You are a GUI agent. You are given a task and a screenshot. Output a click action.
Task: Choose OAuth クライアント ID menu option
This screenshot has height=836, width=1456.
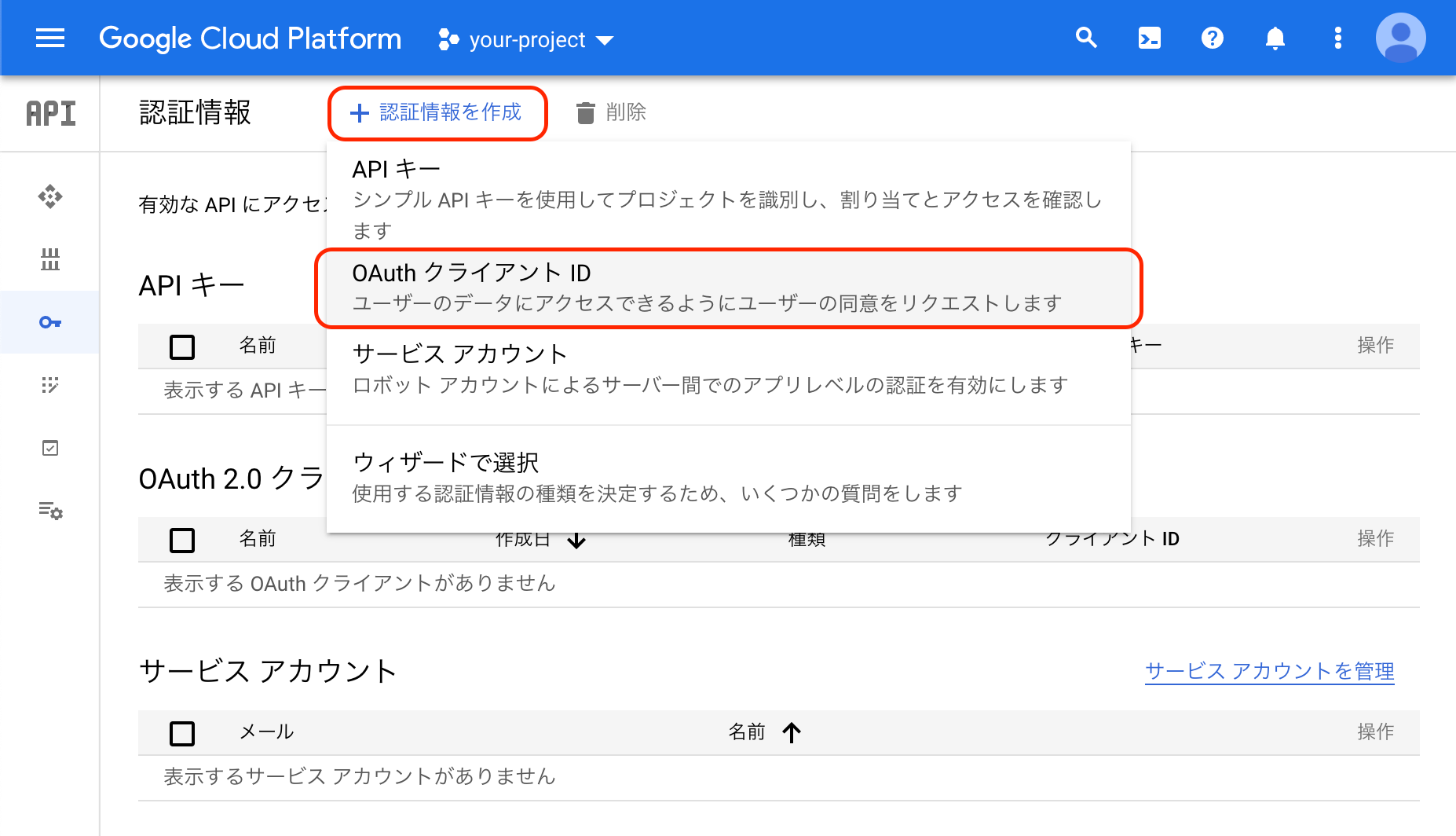pos(729,288)
